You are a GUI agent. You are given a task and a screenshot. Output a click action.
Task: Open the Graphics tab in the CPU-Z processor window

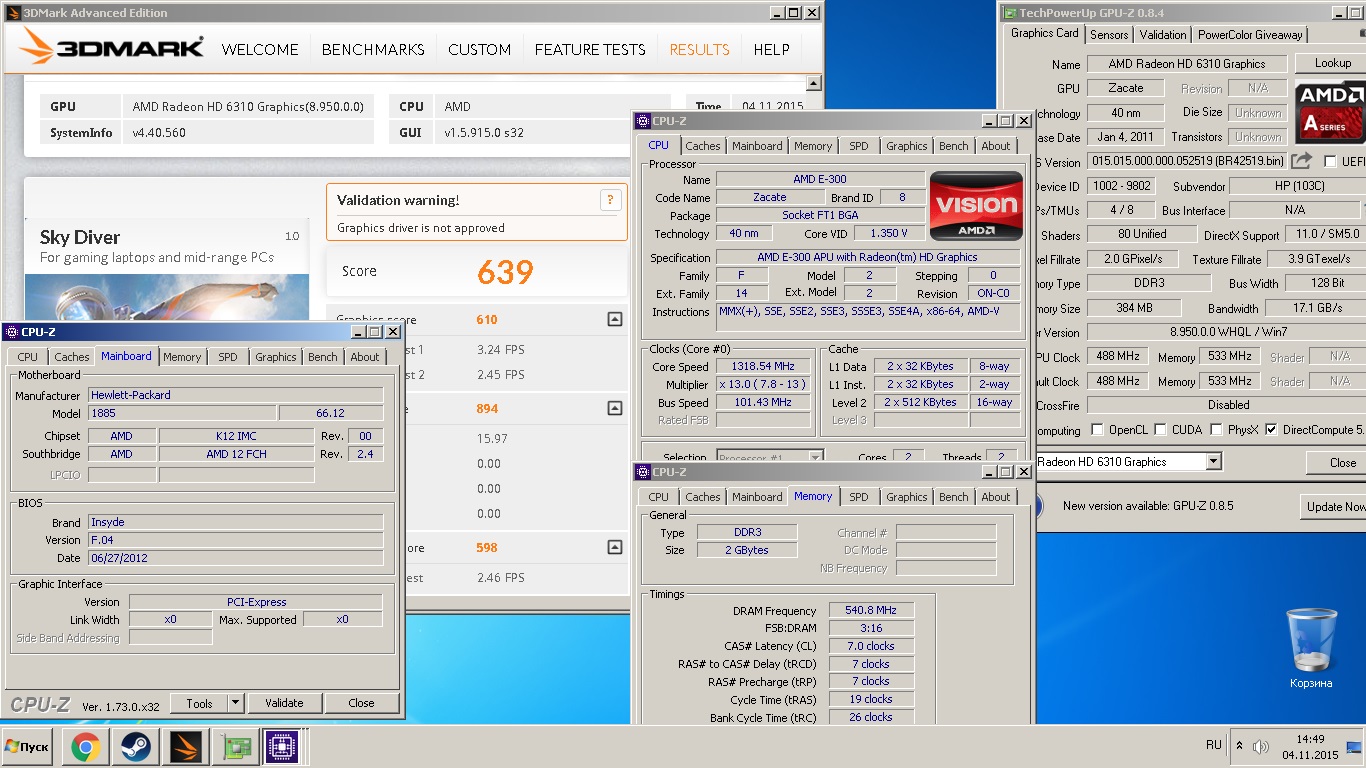coord(906,146)
